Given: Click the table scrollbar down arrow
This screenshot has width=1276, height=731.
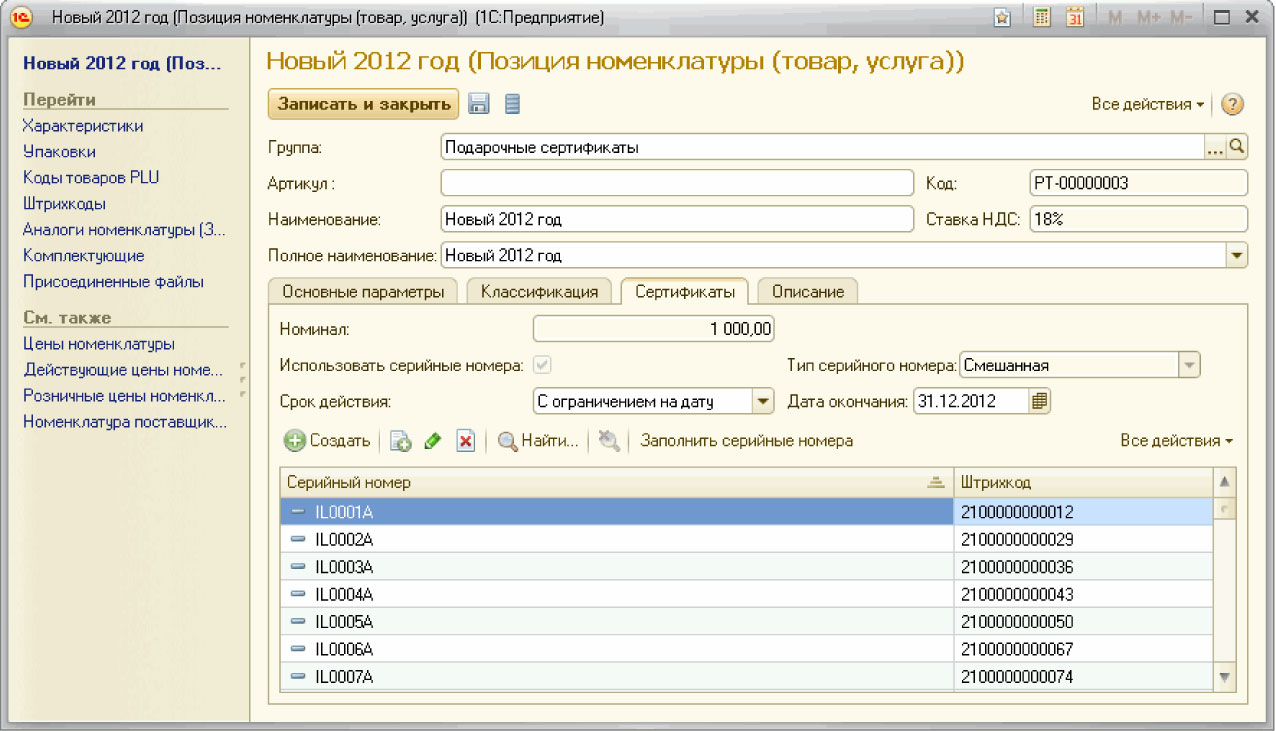Looking at the screenshot, I should pos(1227,677).
